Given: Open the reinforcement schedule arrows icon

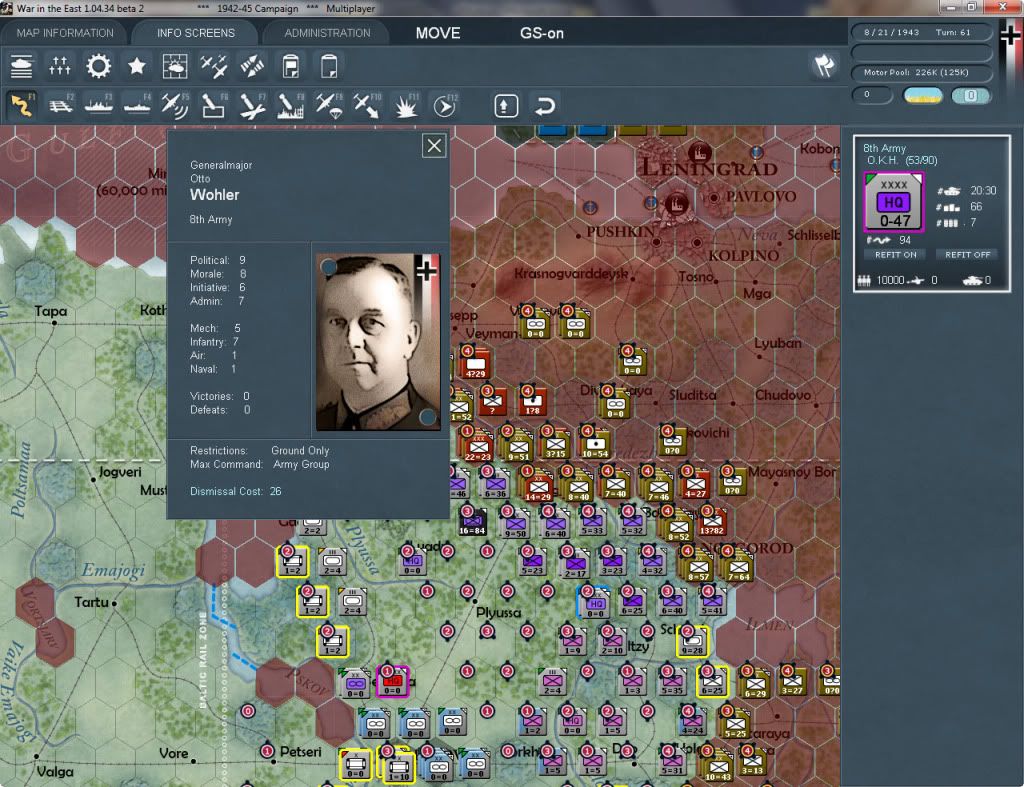Looking at the screenshot, I should tap(59, 66).
